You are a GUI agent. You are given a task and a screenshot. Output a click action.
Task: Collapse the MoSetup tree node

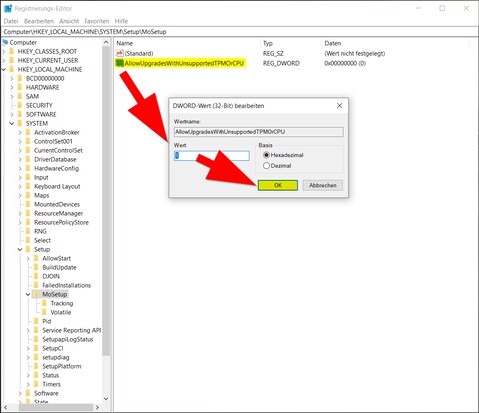pos(28,294)
